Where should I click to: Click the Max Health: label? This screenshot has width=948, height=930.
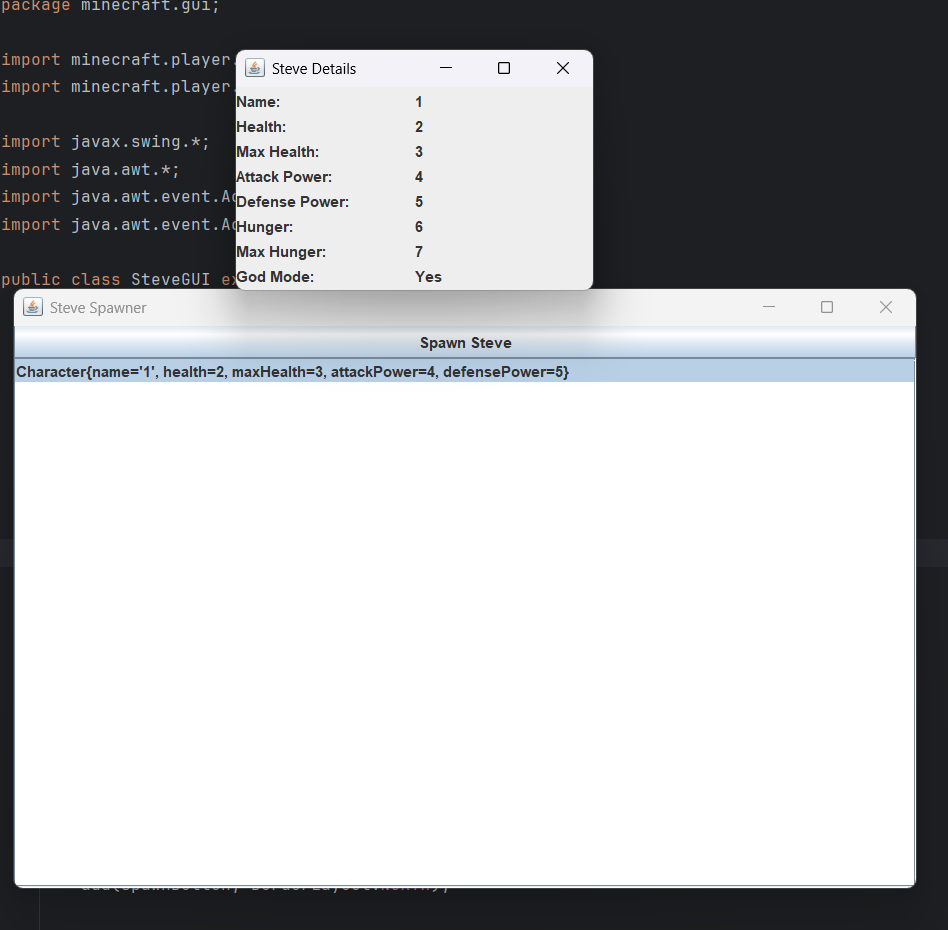278,152
